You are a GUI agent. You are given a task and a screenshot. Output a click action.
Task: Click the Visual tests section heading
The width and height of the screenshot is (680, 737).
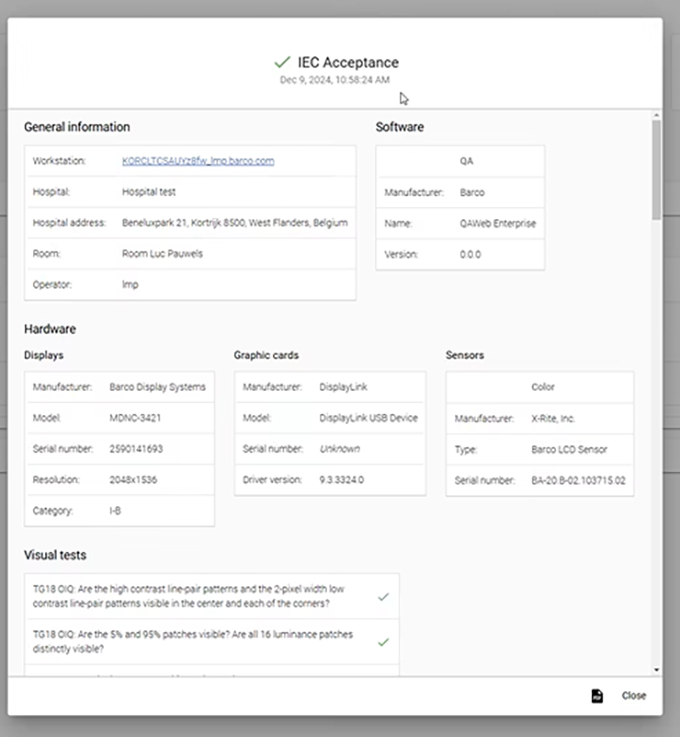[x=55, y=555]
